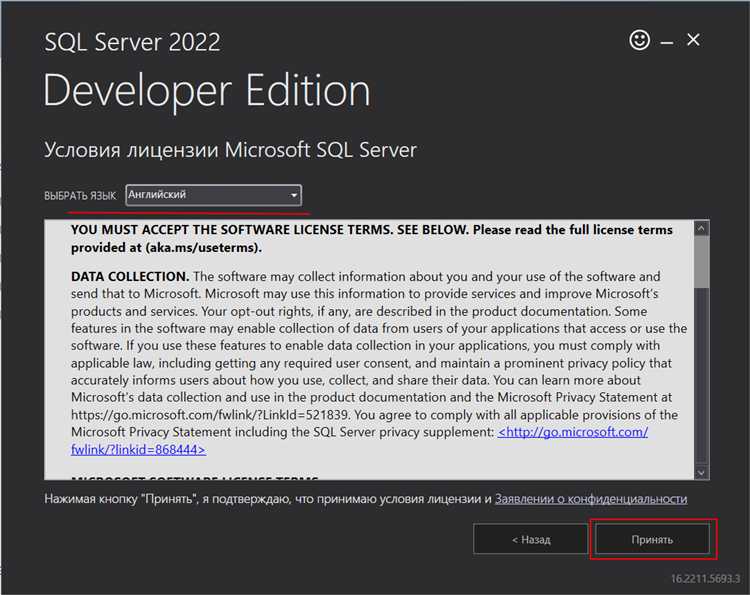The image size is (750, 595).
Task: Click the Условия лицензии Microsoft SQL Server heading
Action: pos(230,150)
